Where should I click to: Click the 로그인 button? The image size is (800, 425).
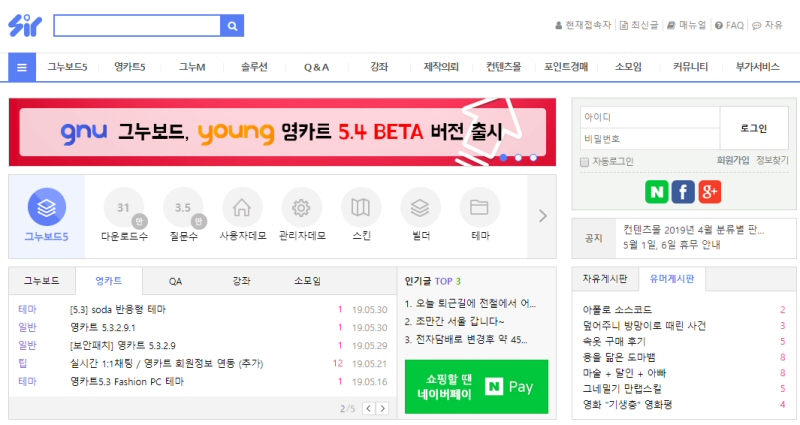[x=754, y=129]
